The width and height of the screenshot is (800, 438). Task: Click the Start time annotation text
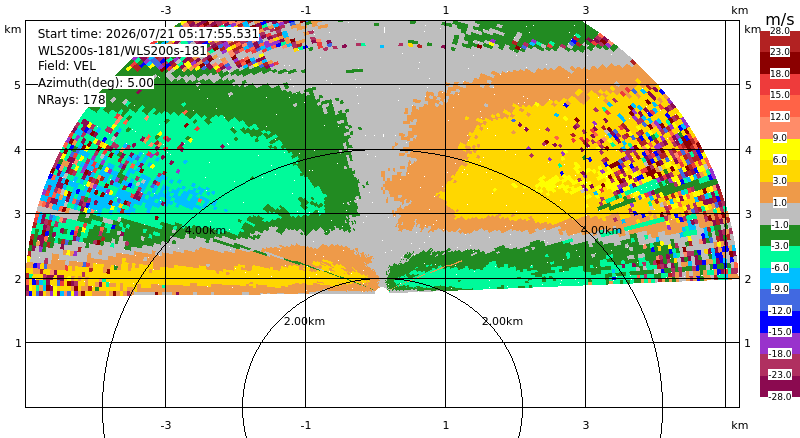tap(148, 34)
